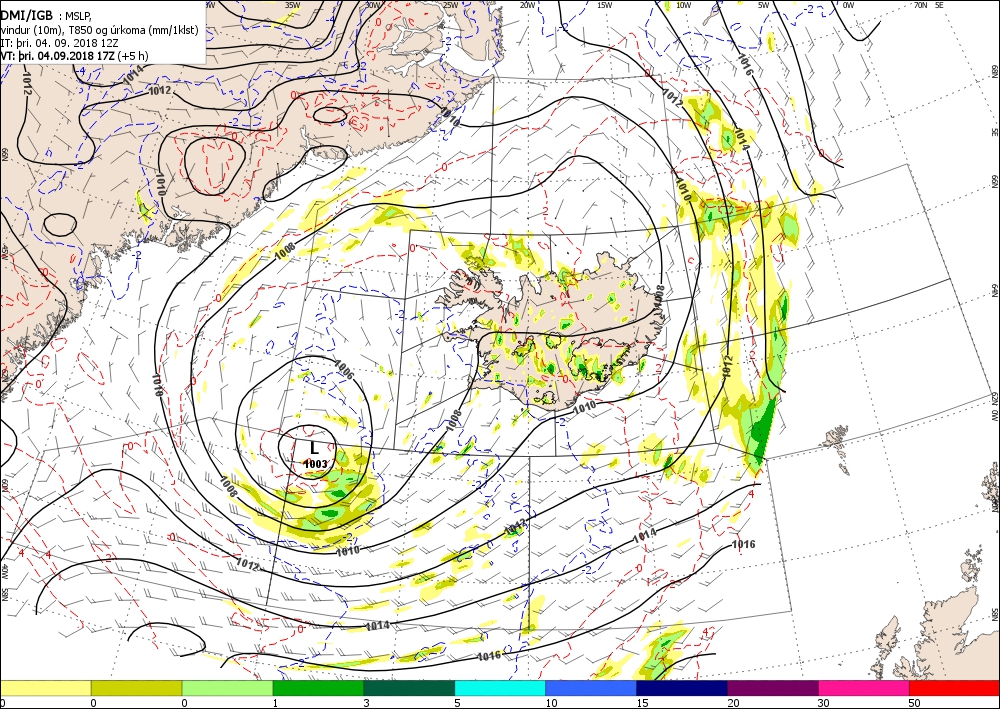Click legend value '3'
The width and height of the screenshot is (1000, 709).
[x=366, y=703]
